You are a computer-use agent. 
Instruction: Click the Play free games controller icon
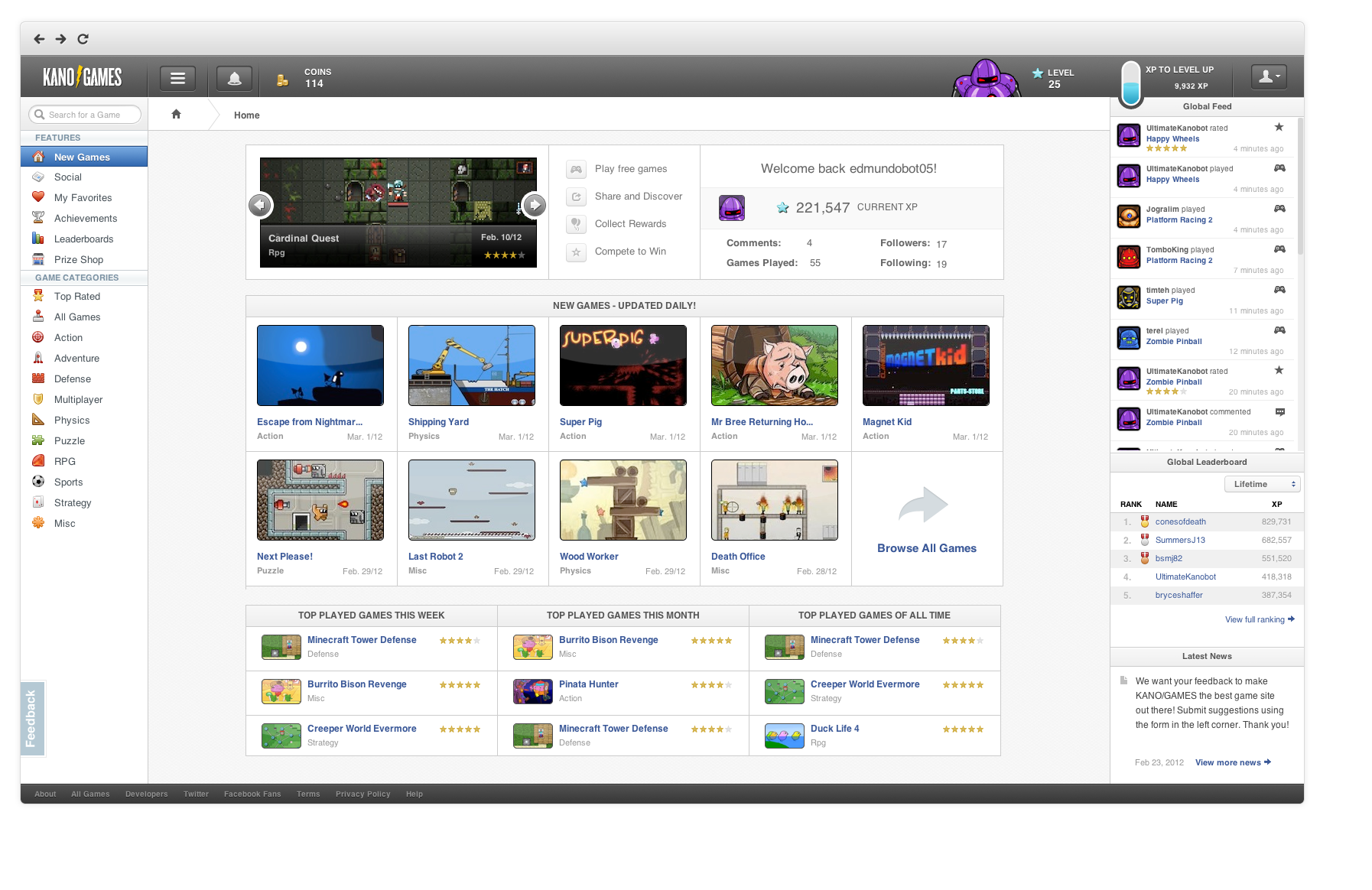pyautogui.click(x=577, y=169)
